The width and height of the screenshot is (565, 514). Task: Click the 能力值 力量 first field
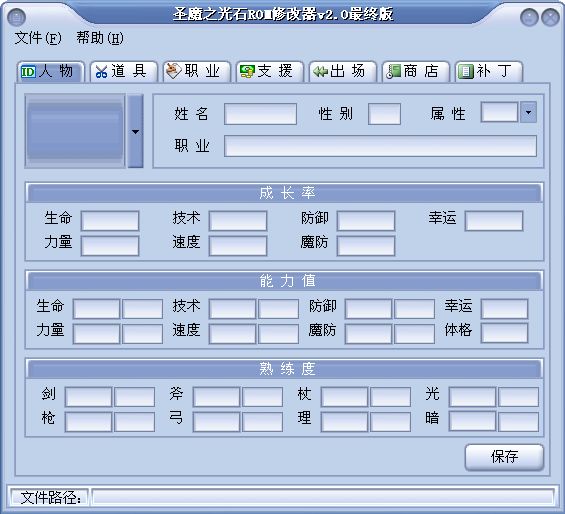pyautogui.click(x=97, y=334)
